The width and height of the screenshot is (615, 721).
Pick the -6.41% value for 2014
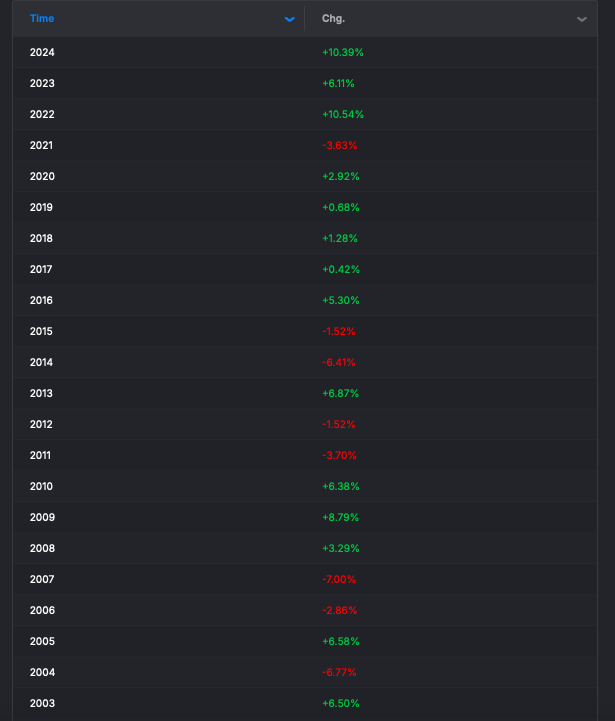coord(339,362)
